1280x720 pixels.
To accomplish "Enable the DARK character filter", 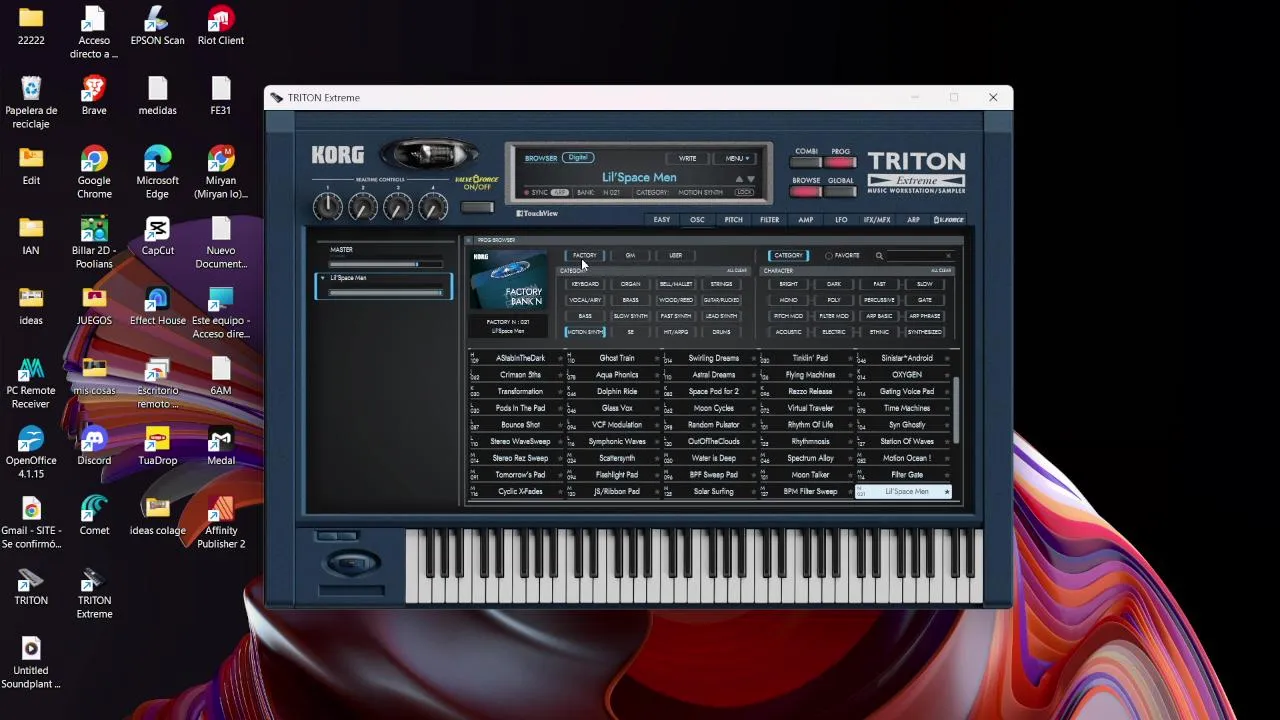I will pos(834,284).
